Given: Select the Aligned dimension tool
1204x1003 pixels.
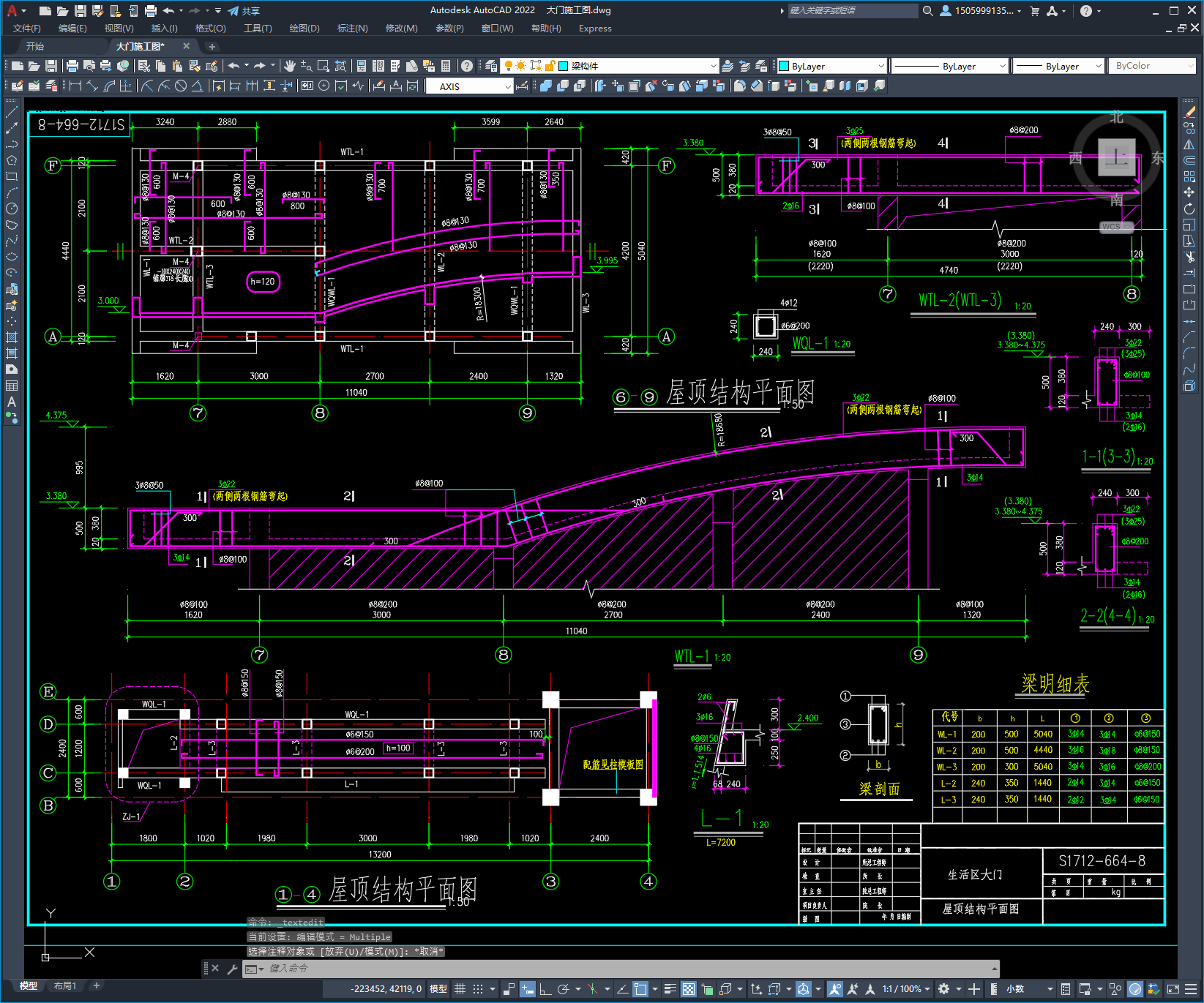Looking at the screenshot, I should 92,86.
